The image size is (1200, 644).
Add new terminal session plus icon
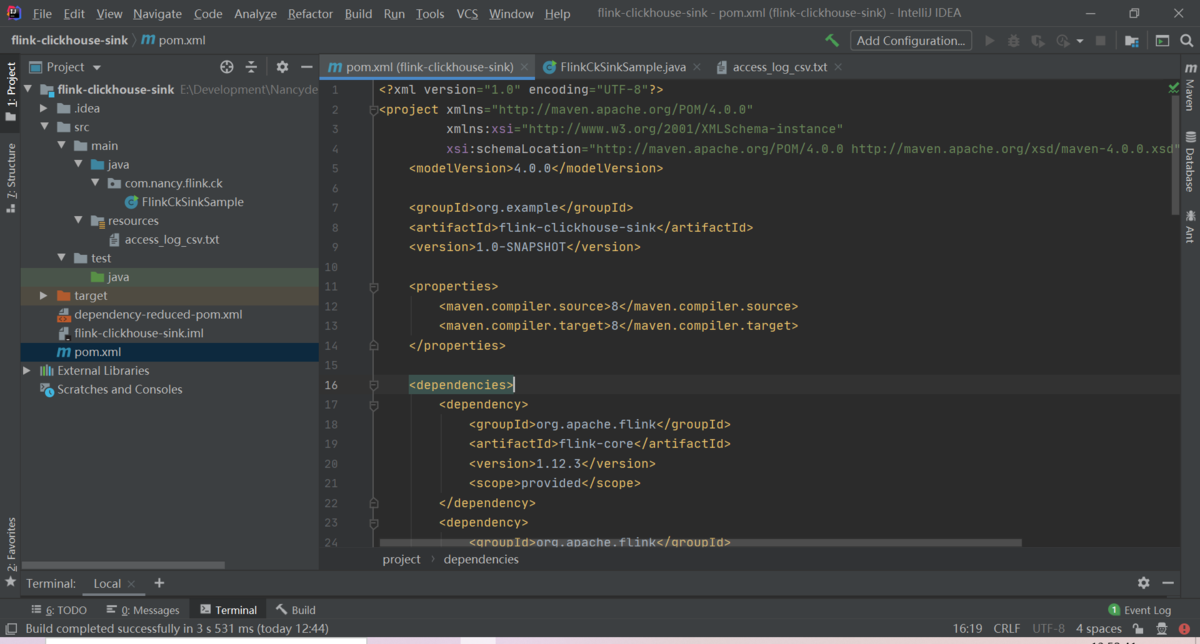(x=158, y=583)
